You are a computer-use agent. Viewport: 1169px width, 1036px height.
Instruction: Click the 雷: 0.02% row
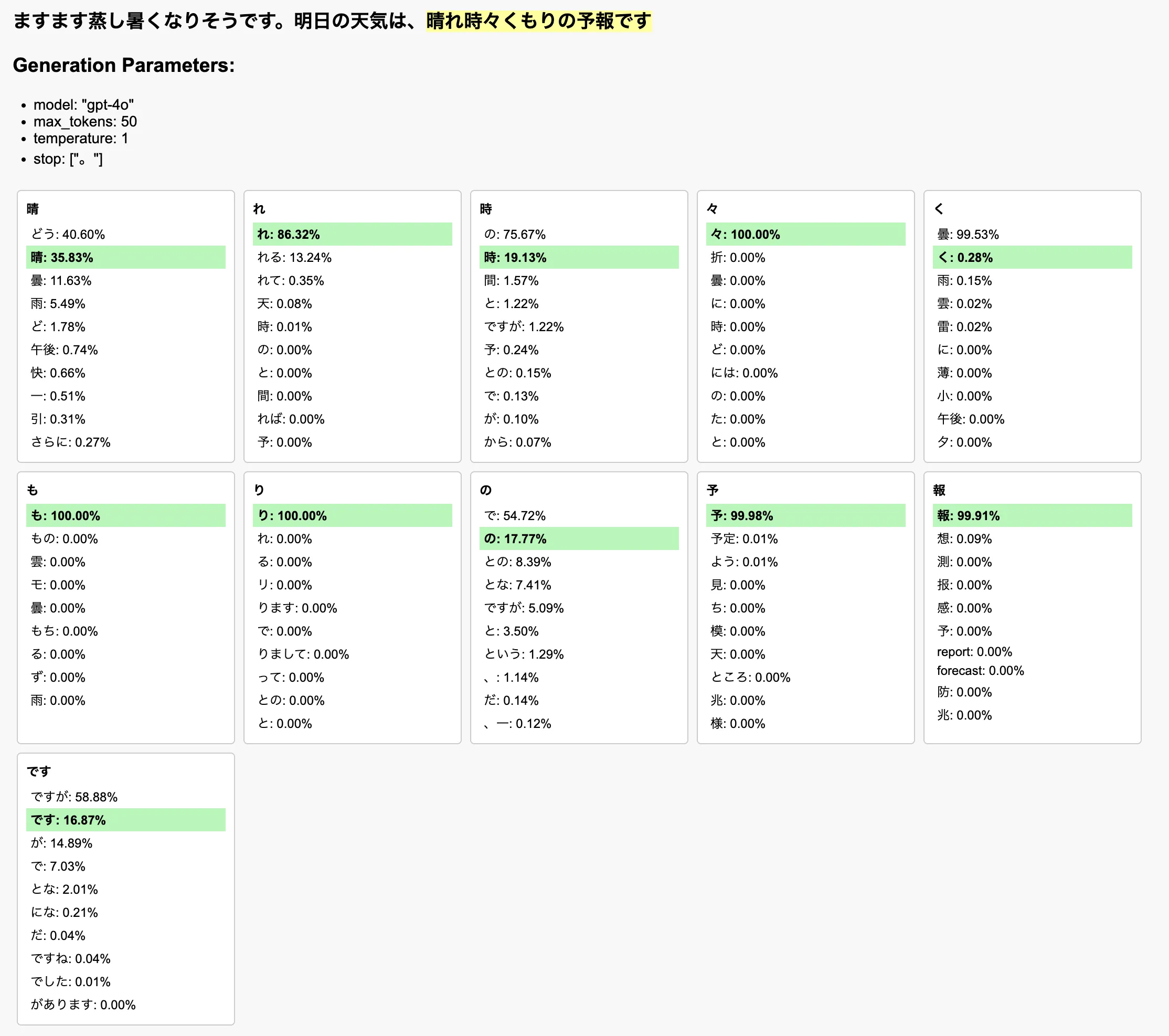[1032, 326]
